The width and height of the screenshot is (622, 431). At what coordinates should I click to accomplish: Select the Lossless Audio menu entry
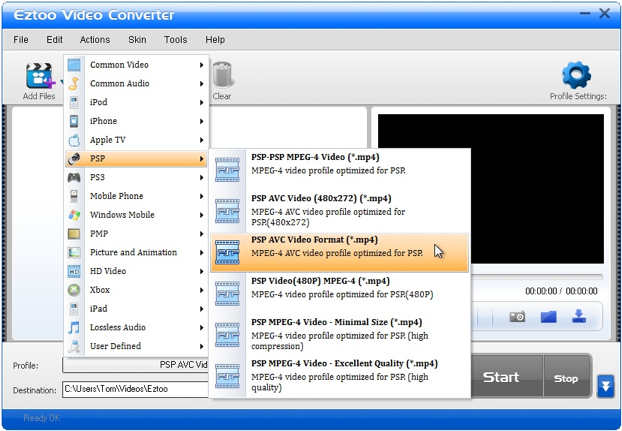[x=136, y=328]
